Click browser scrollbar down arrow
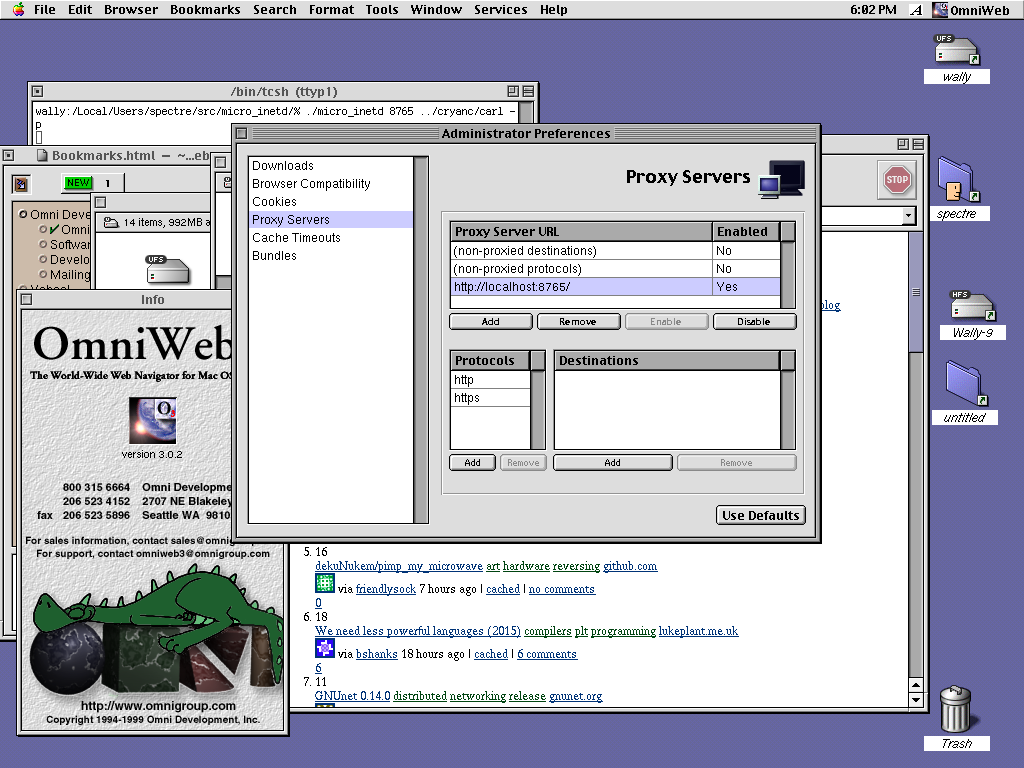 [916, 700]
